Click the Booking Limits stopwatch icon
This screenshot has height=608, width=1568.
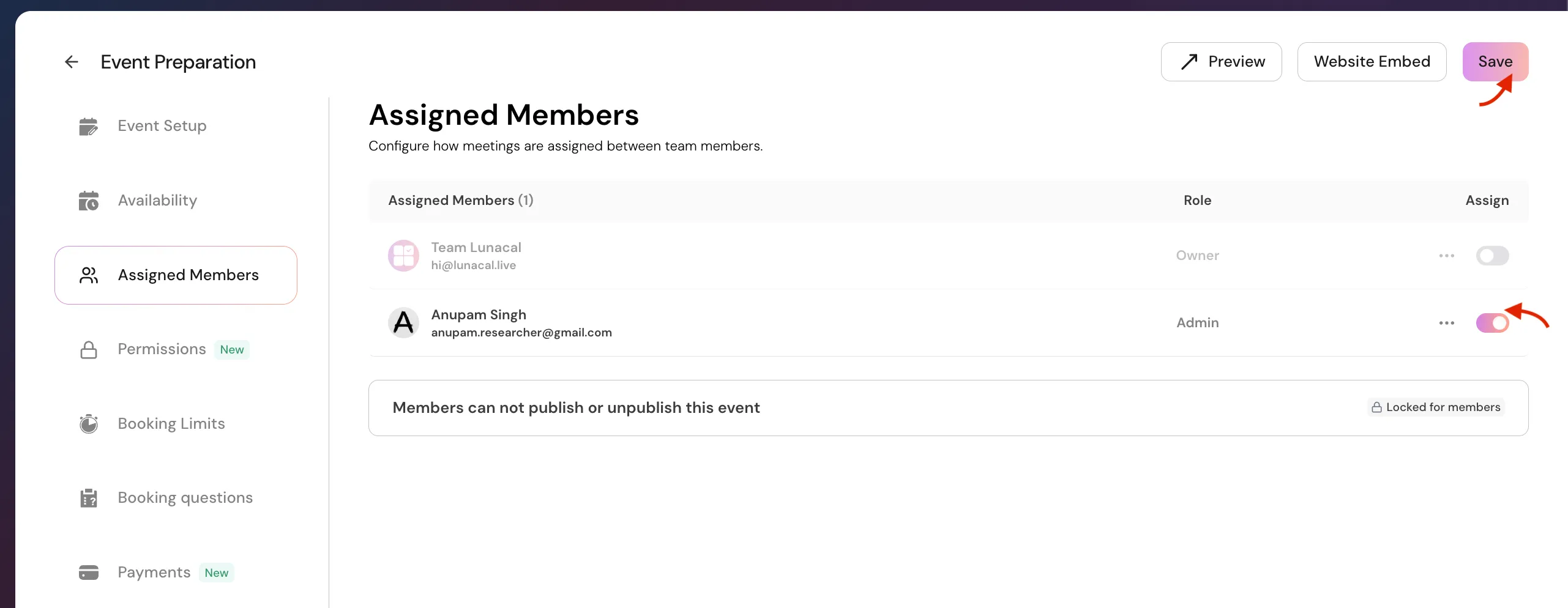[x=89, y=424]
